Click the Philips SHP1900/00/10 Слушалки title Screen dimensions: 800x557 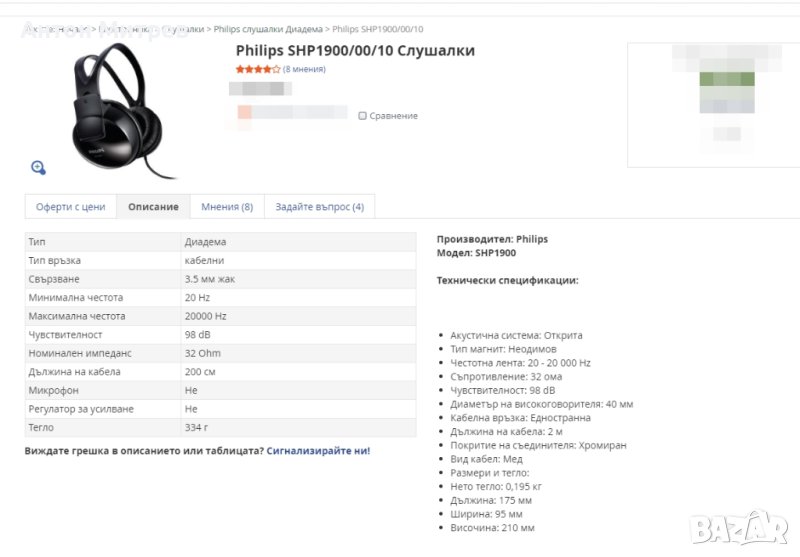point(355,51)
